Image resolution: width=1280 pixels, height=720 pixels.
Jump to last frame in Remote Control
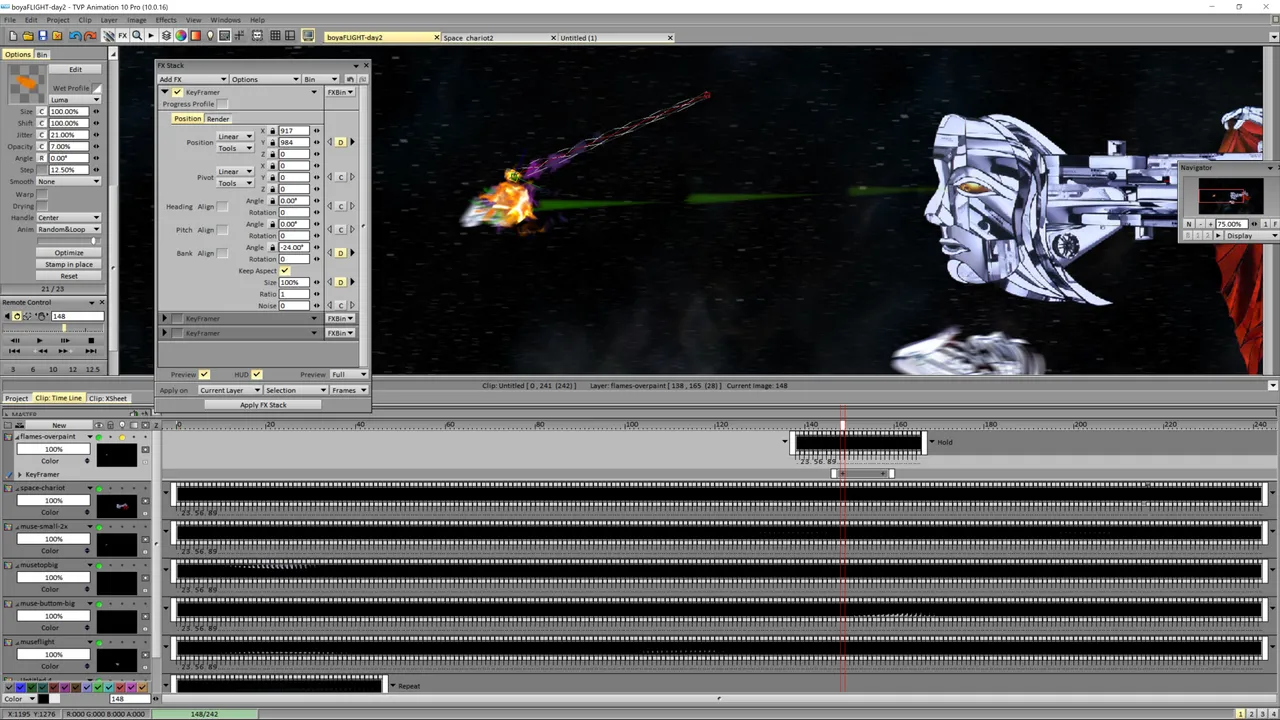point(91,351)
